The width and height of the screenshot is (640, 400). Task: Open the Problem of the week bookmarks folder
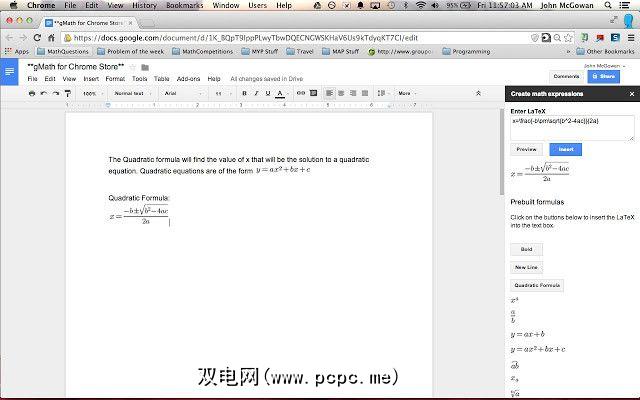(131, 51)
